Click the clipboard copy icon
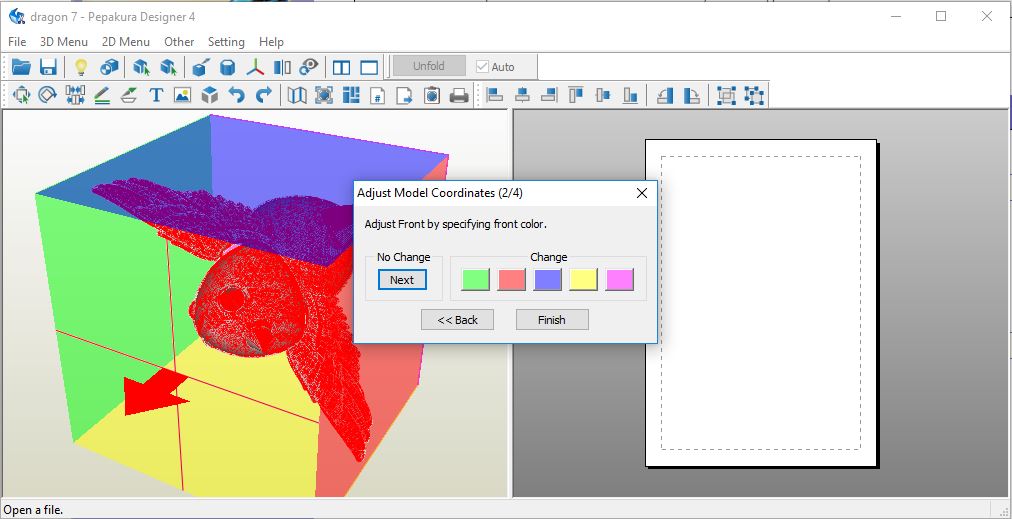 click(x=432, y=96)
